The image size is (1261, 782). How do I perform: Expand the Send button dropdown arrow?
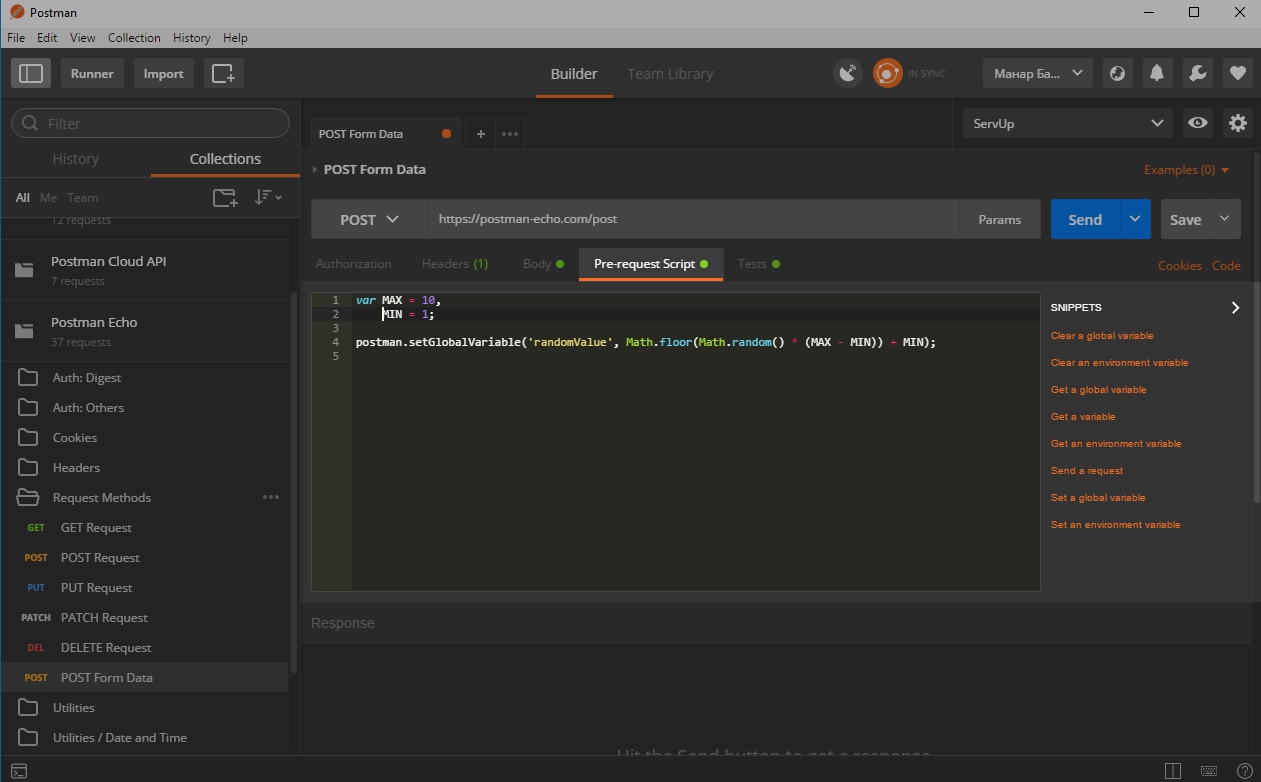point(1135,219)
